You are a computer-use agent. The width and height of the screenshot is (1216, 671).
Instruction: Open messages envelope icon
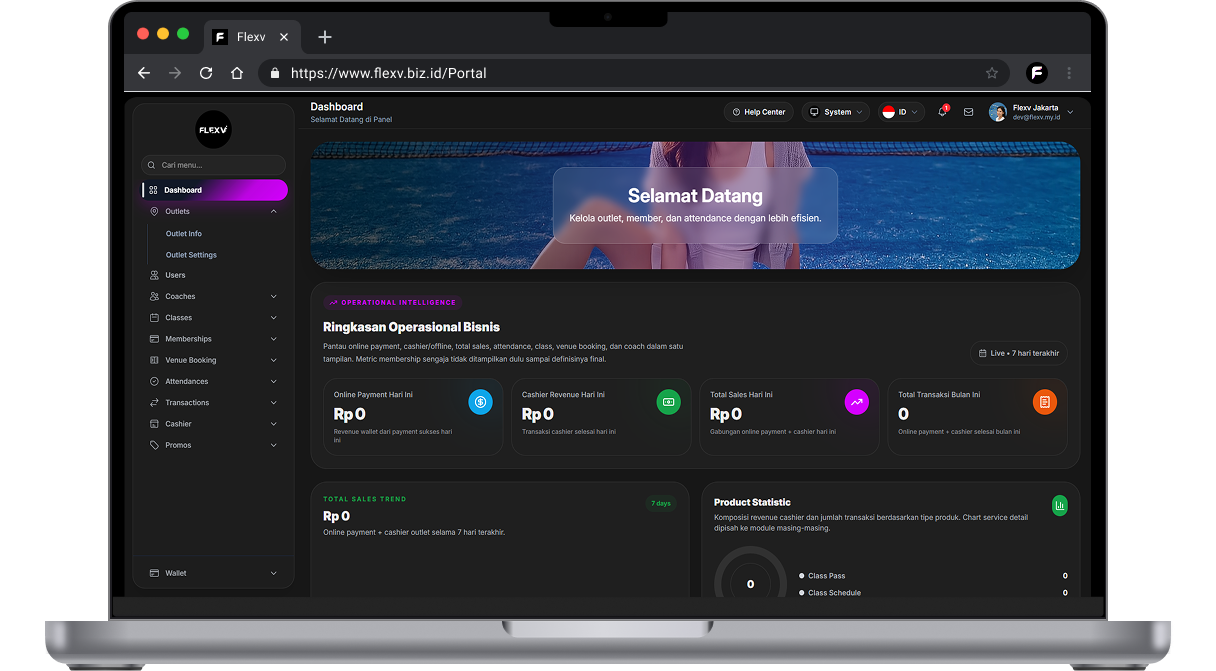point(968,112)
